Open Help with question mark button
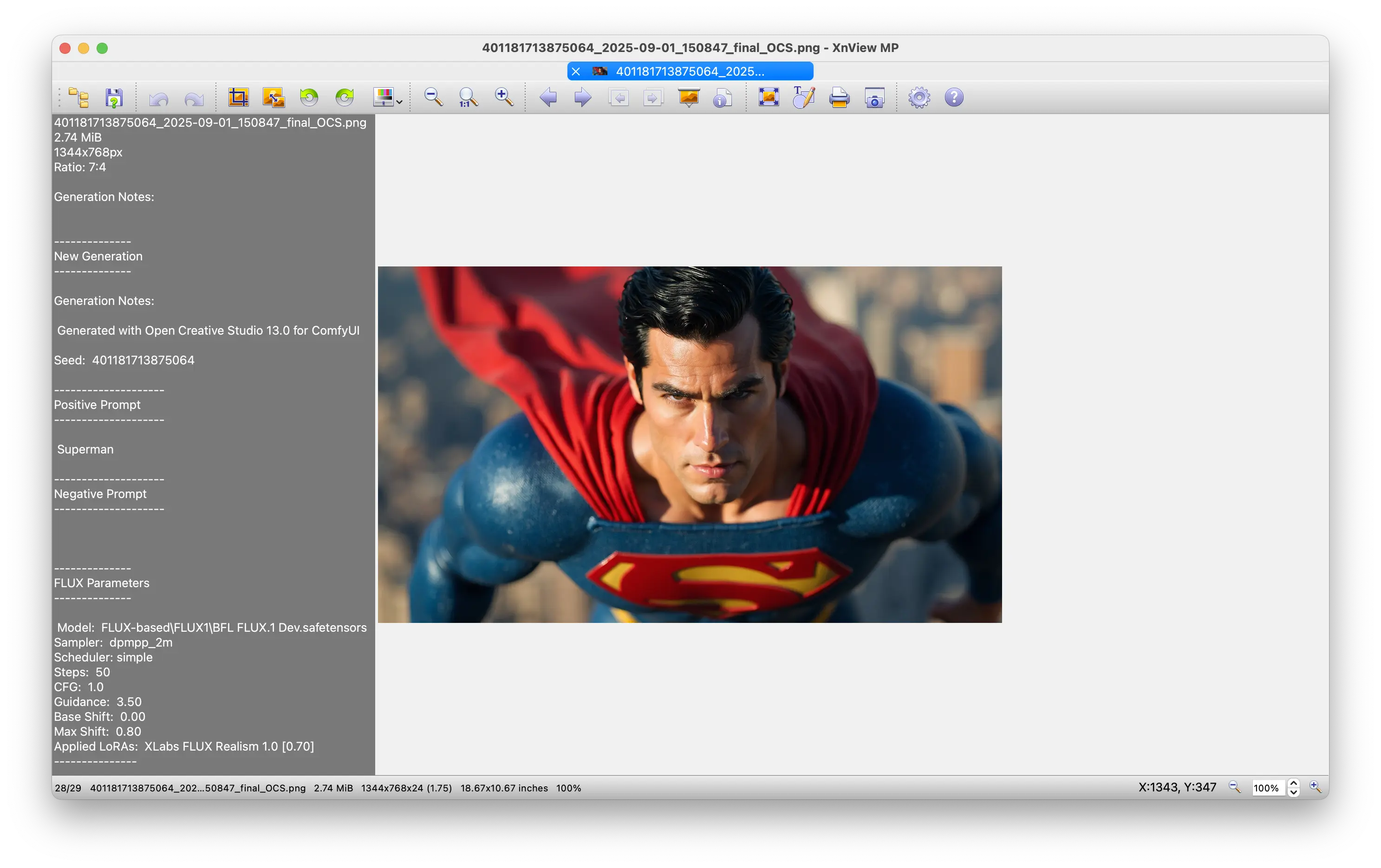This screenshot has height=868, width=1381. coord(954,97)
